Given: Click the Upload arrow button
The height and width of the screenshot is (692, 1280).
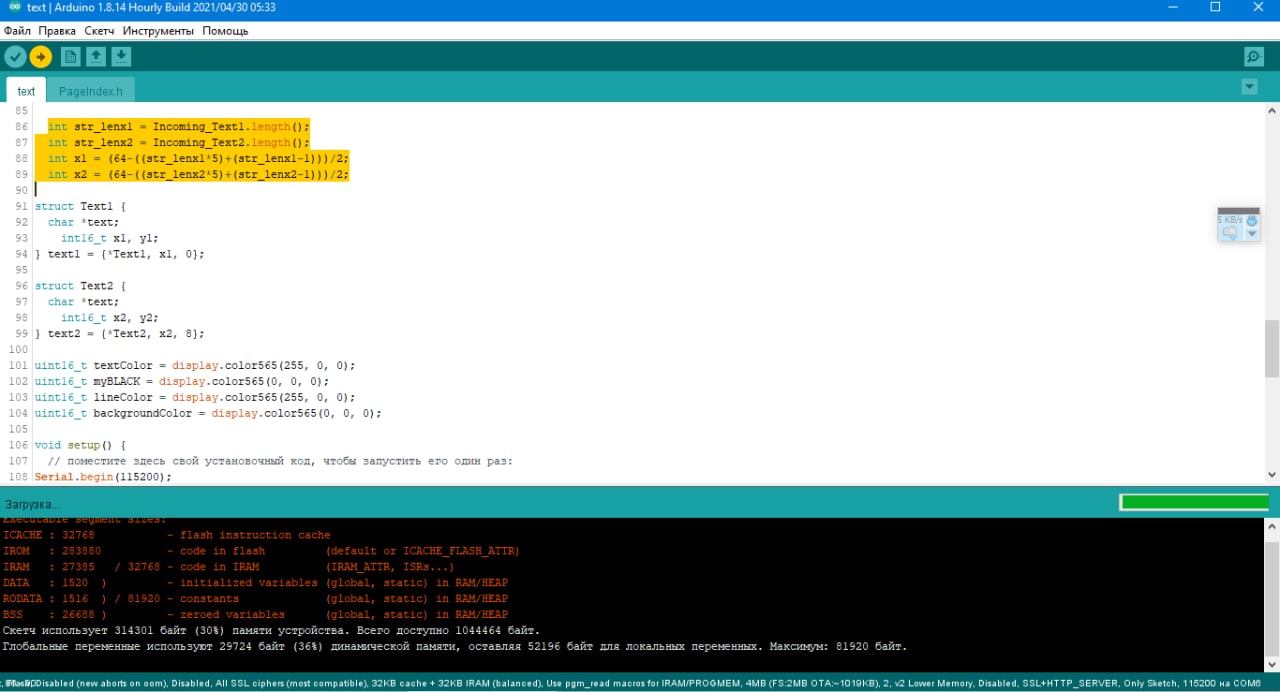Looking at the screenshot, I should click(x=40, y=57).
